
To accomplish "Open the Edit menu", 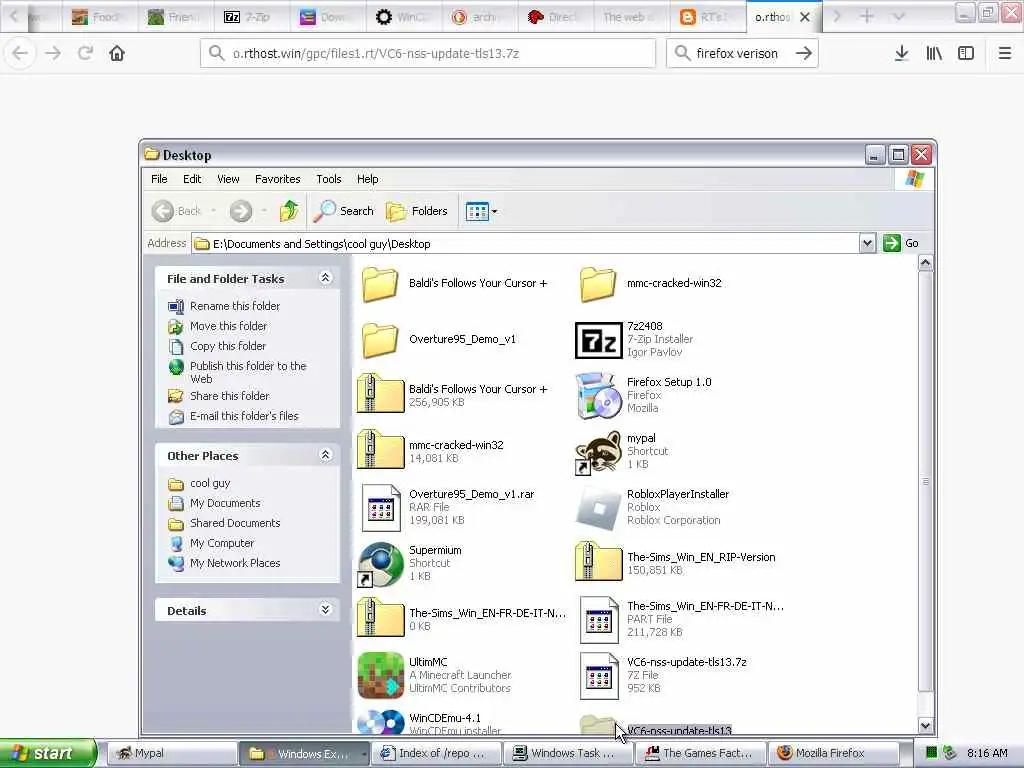I will 192,179.
